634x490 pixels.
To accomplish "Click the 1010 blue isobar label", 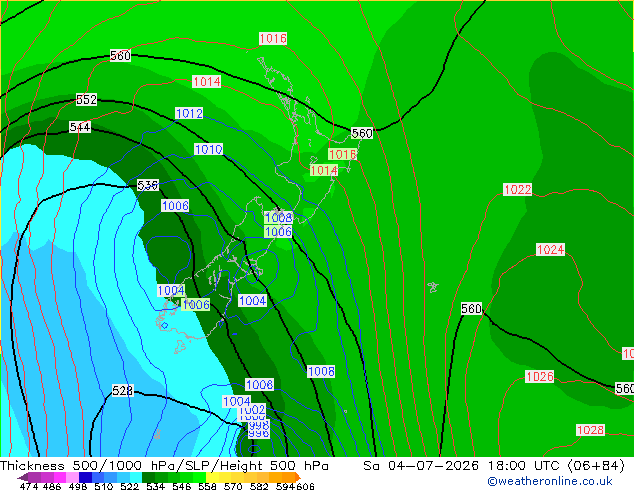I will click(x=209, y=149).
